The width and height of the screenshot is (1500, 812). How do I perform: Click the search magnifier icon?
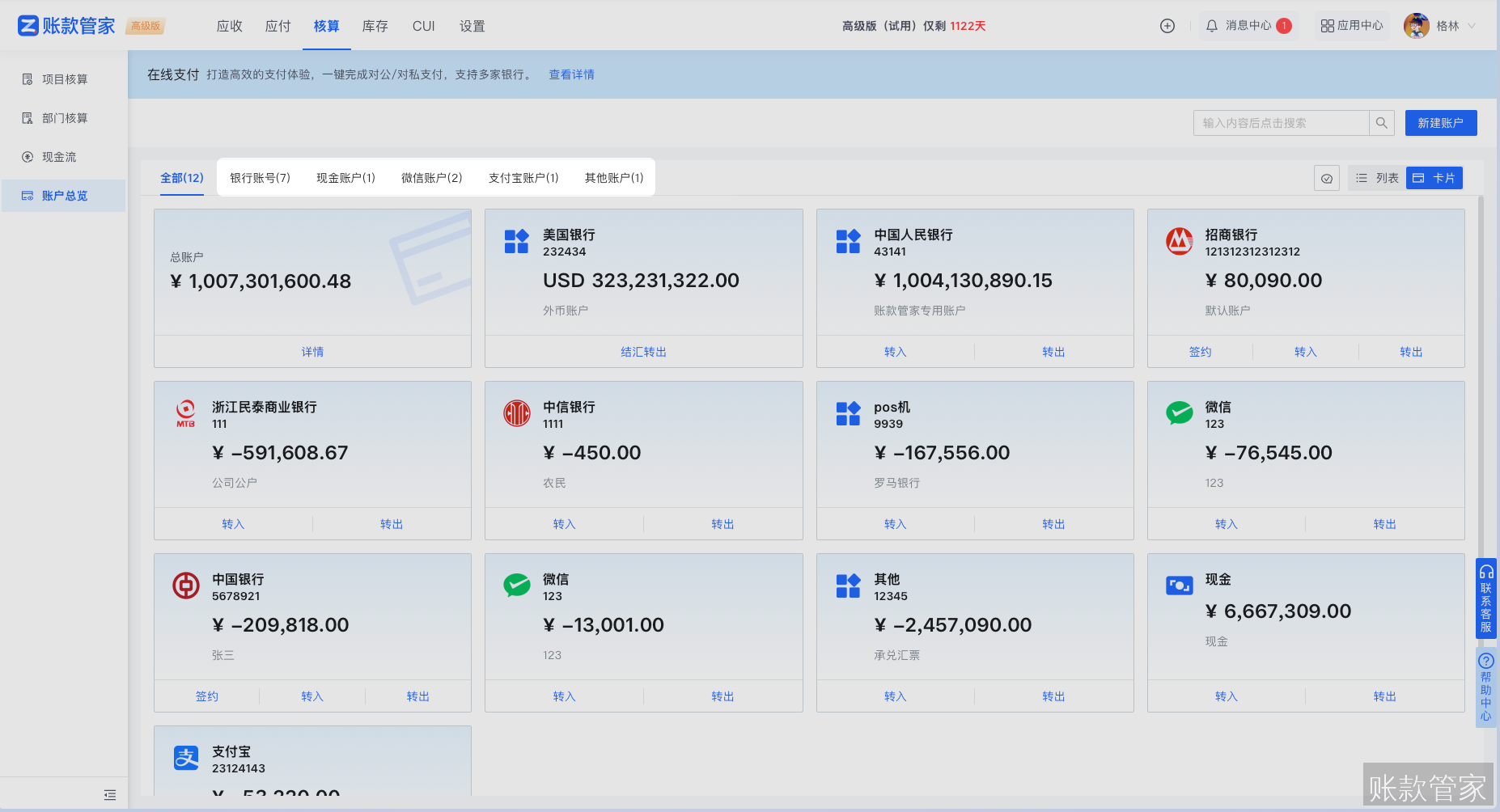tap(1382, 123)
